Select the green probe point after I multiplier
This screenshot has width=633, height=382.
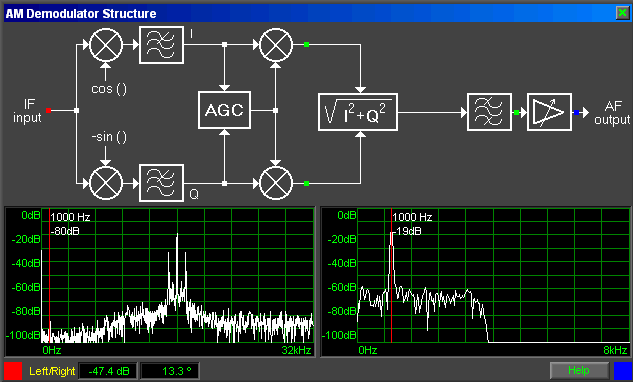tap(306, 44)
